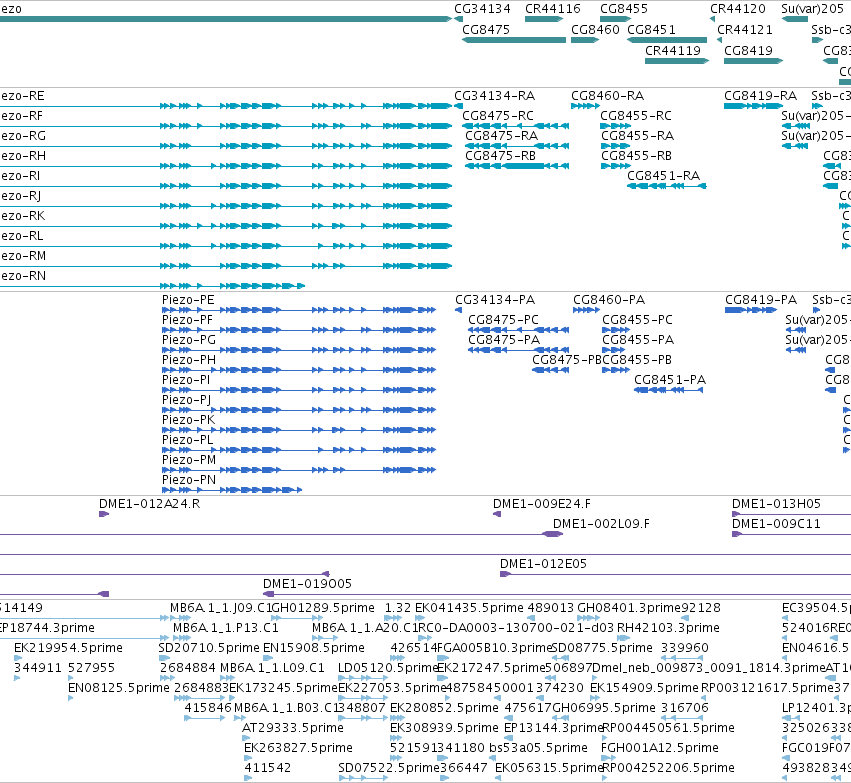Click the CG8419-PA protein label

pos(761,300)
